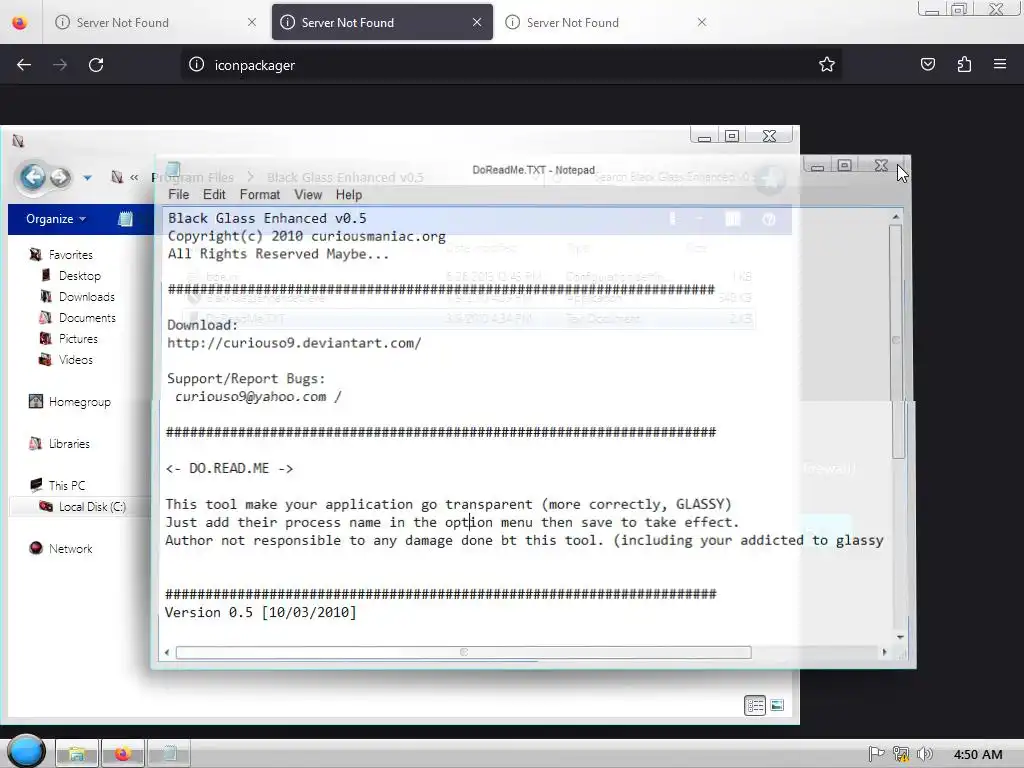Screen dimensions: 1024x768
Task: Open the View menu in Notepad
Action: point(308,195)
